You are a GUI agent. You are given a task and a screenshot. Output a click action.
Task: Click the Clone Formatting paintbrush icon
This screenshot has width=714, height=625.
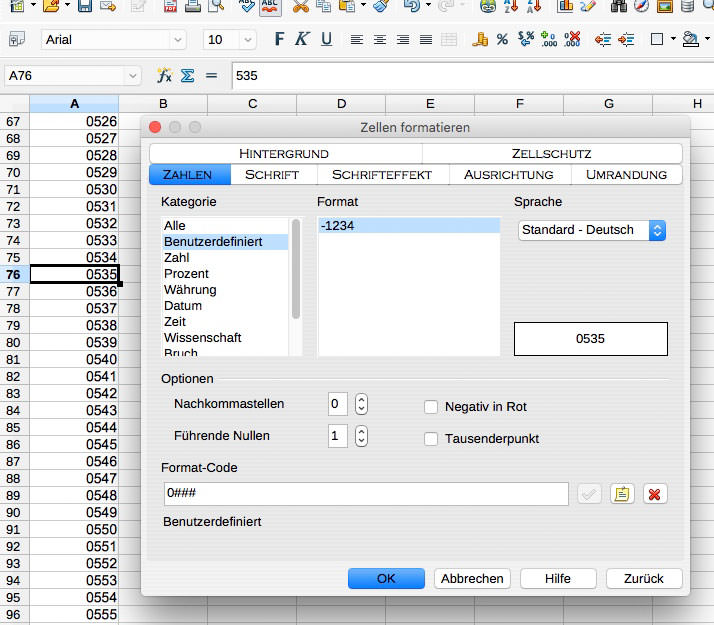point(382,5)
